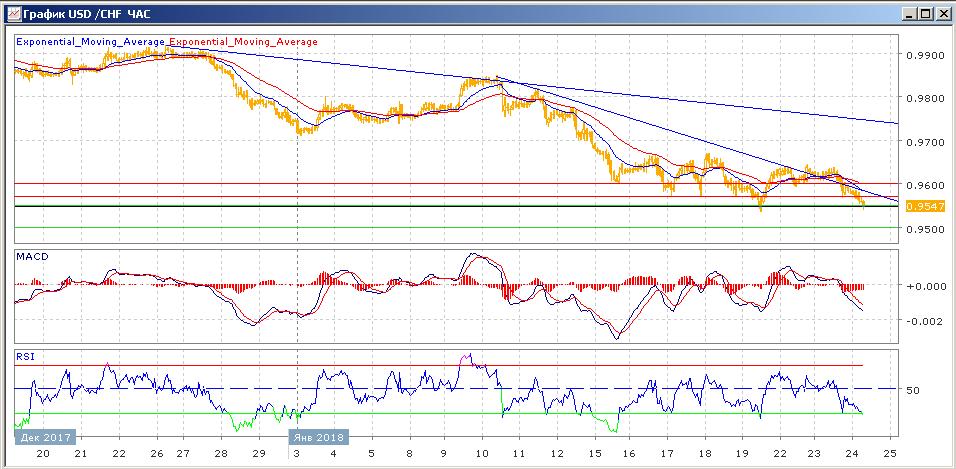Screen dimensions: 956x469
Task: Minimize the USD/CHF chart window
Action: click(908, 13)
